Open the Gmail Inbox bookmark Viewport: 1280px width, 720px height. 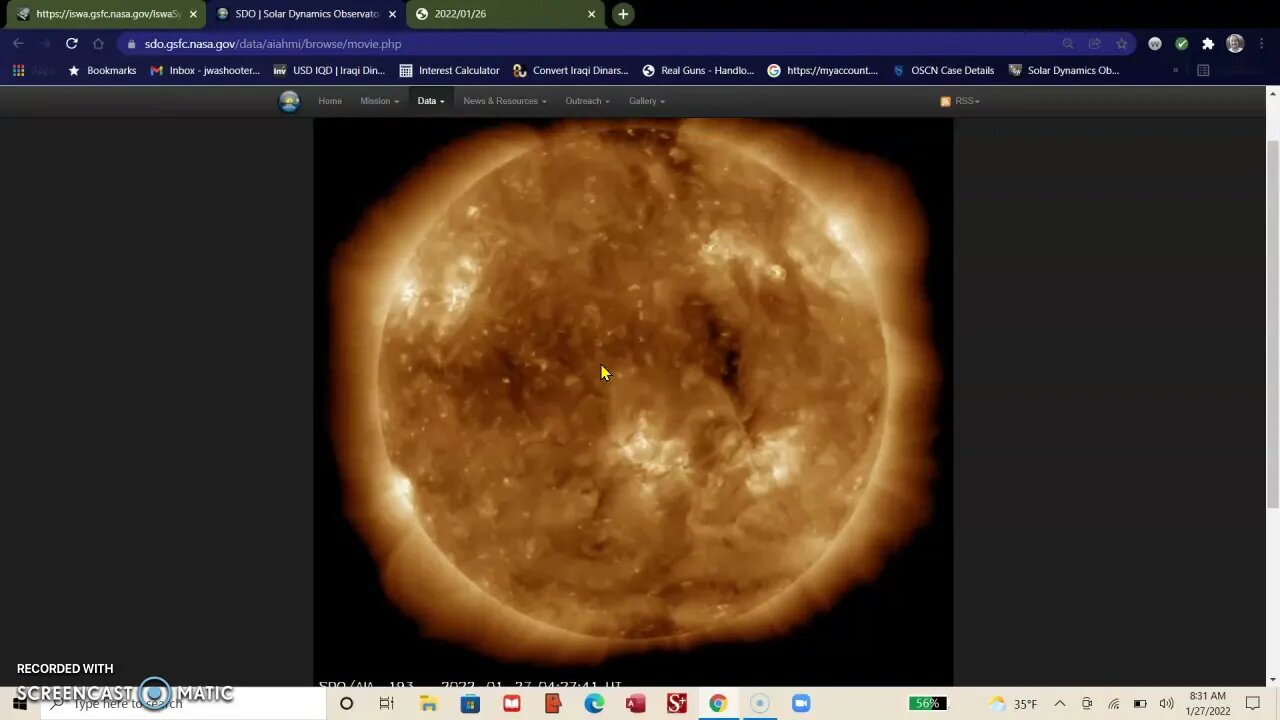tap(205, 71)
